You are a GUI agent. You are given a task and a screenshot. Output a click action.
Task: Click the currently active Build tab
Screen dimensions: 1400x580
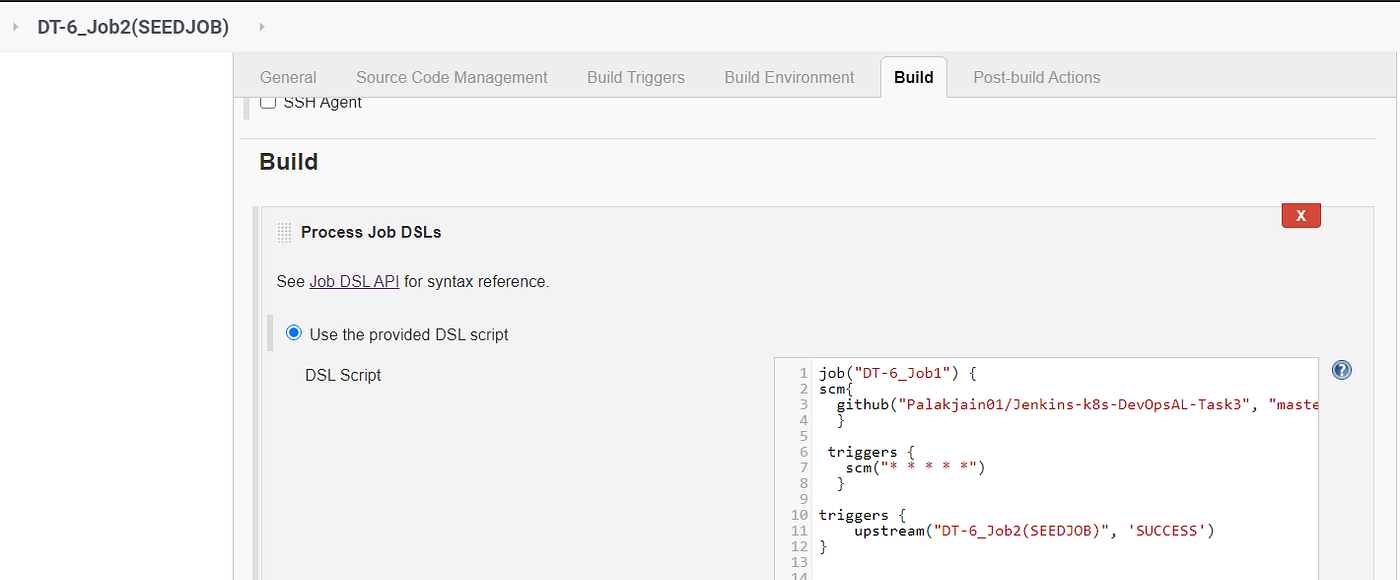[x=913, y=77]
